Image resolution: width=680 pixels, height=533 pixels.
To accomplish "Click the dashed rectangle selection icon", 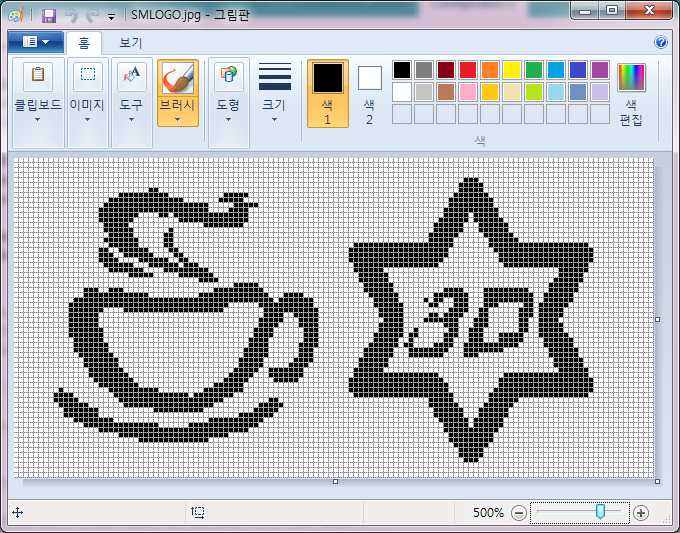I will (x=88, y=76).
